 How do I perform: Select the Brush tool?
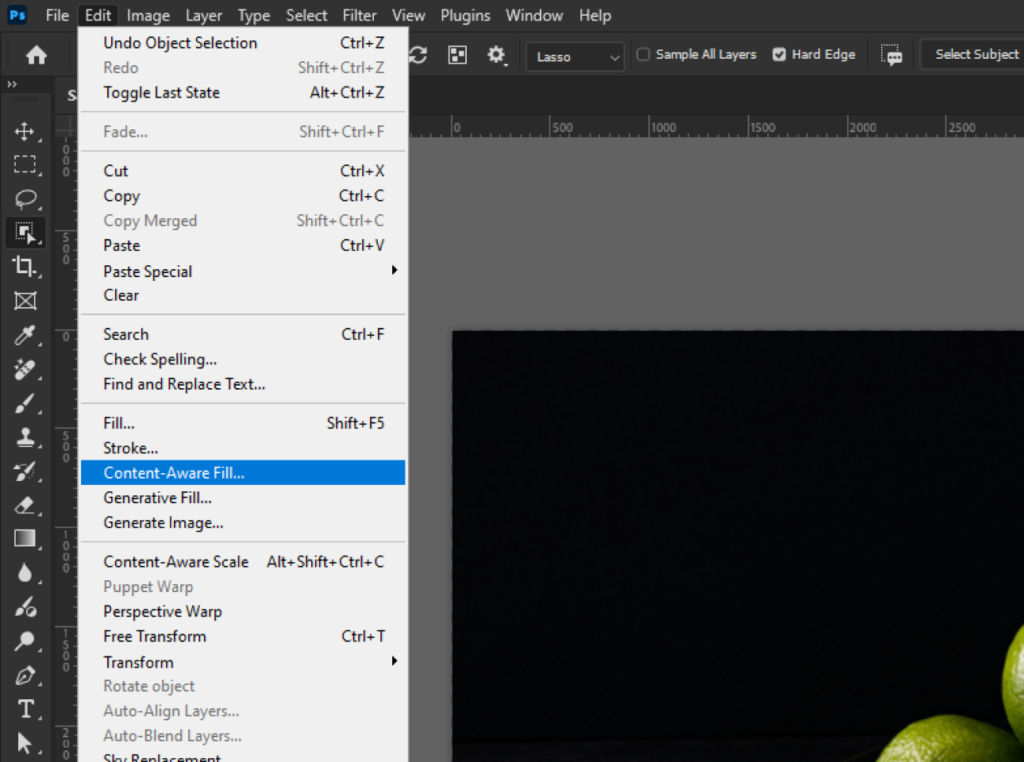point(25,403)
